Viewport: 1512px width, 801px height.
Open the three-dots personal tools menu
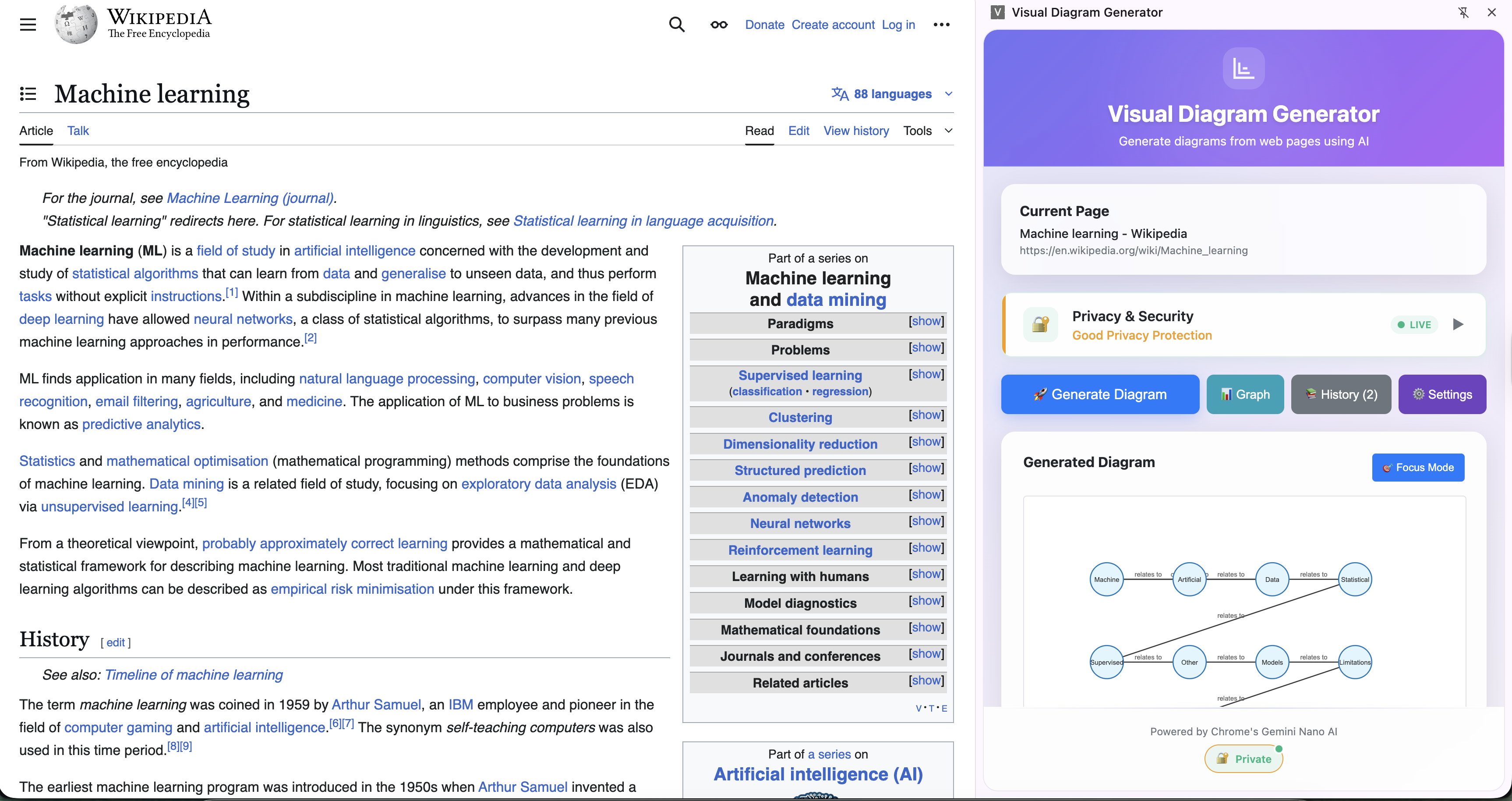[x=941, y=25]
